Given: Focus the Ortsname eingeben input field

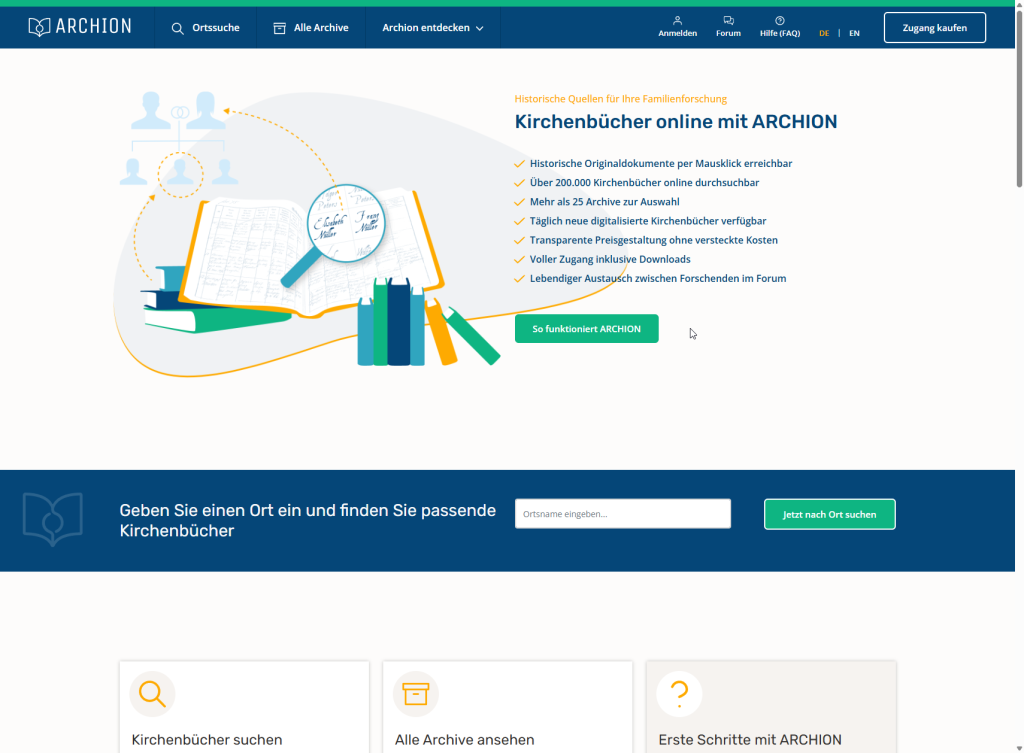Looking at the screenshot, I should coord(622,514).
